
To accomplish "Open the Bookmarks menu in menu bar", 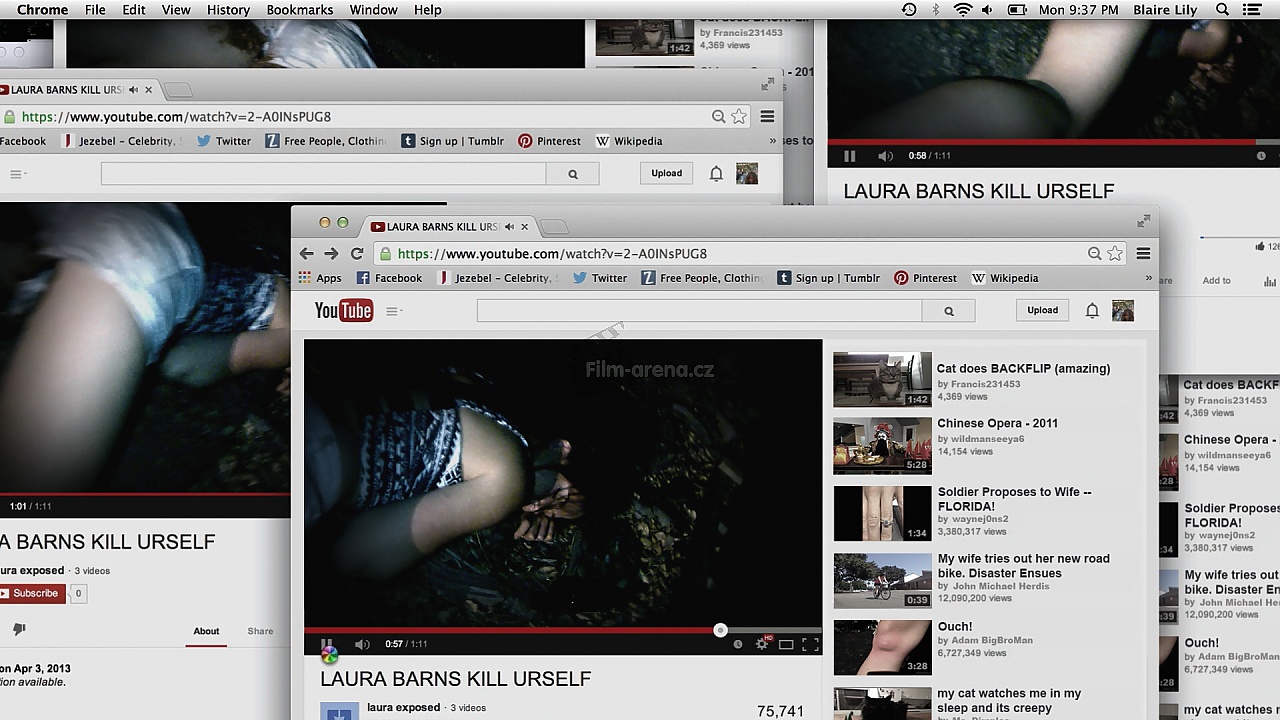I will [x=299, y=10].
